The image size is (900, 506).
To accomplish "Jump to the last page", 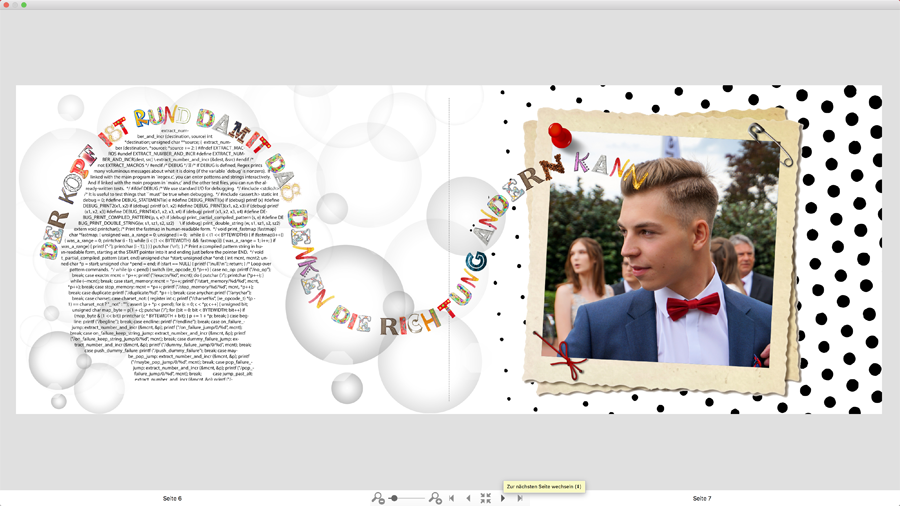I will click(x=519, y=498).
